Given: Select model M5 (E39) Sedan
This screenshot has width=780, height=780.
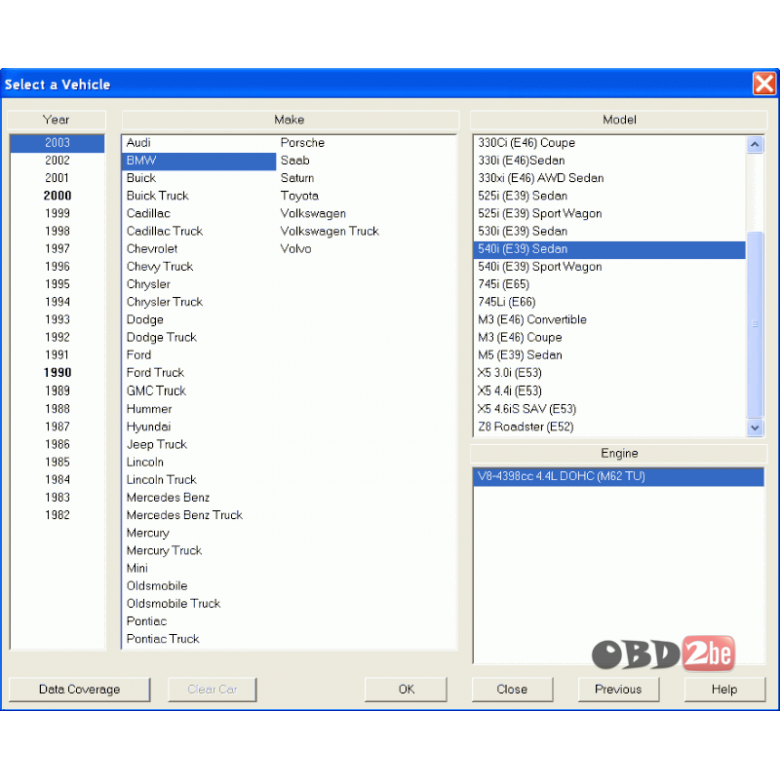Looking at the screenshot, I should coord(609,355).
